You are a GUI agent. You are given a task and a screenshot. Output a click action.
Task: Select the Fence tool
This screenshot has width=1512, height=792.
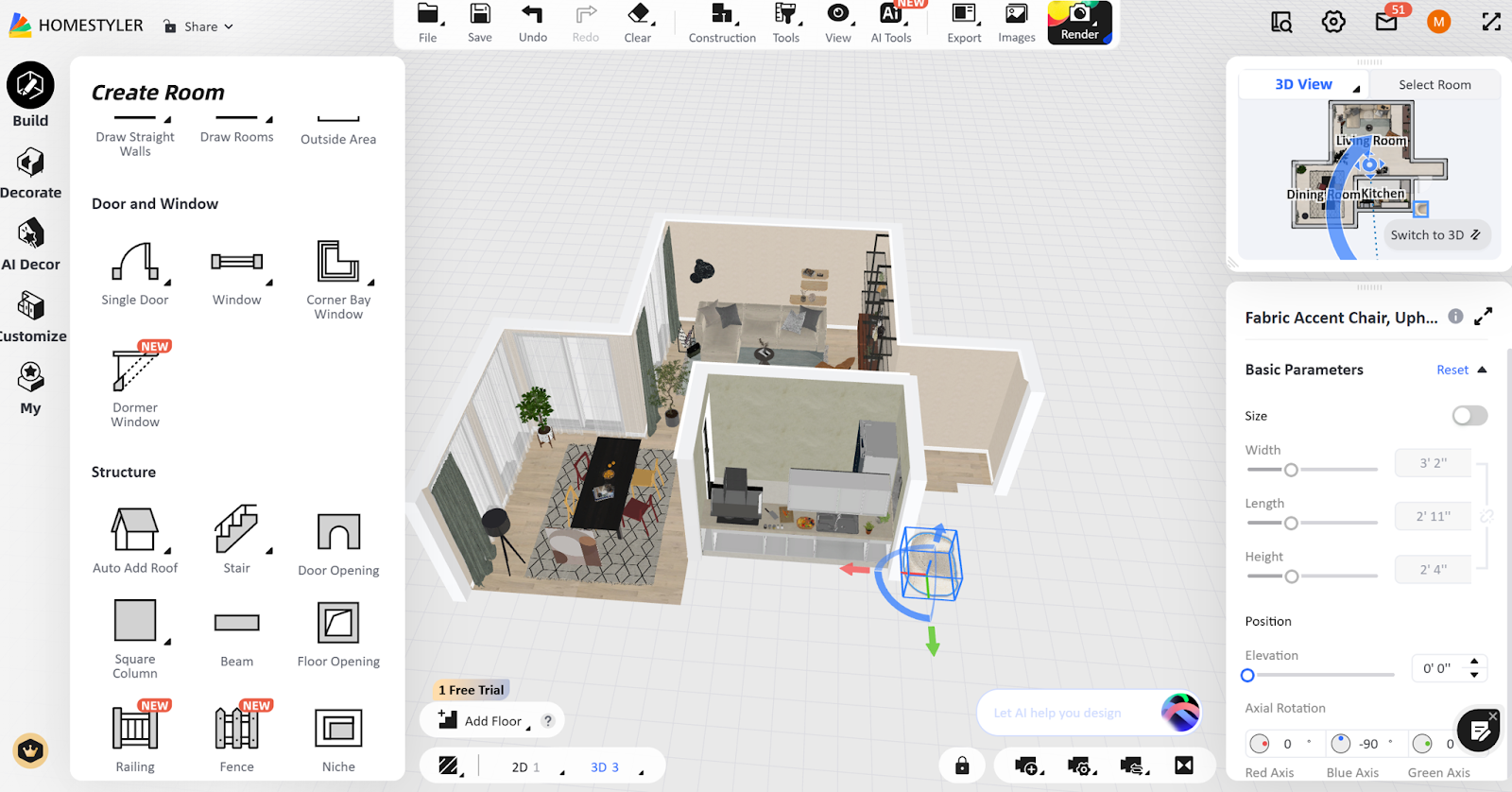[x=236, y=739]
